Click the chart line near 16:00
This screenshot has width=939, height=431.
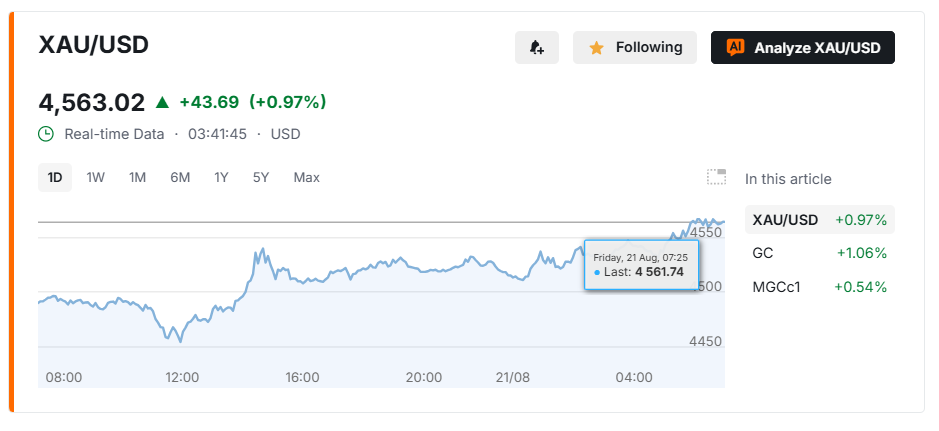coord(303,281)
